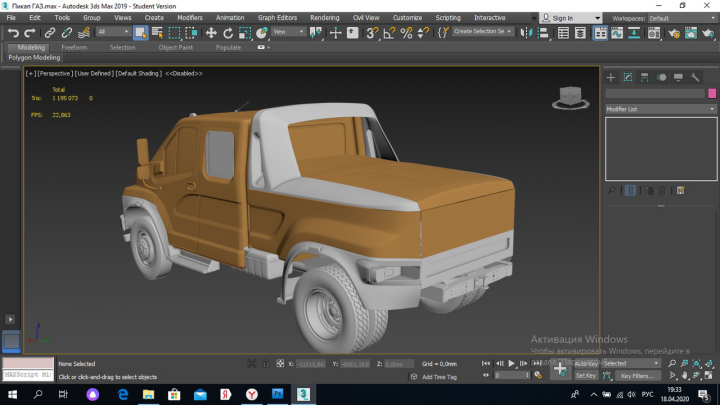Open the Workspaces Default dropdown

click(680, 18)
